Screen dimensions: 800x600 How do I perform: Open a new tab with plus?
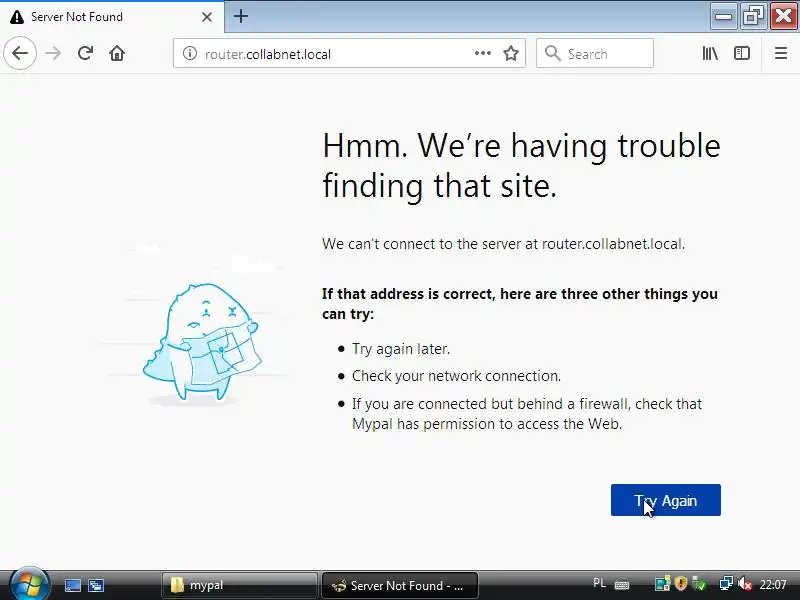coord(241,16)
